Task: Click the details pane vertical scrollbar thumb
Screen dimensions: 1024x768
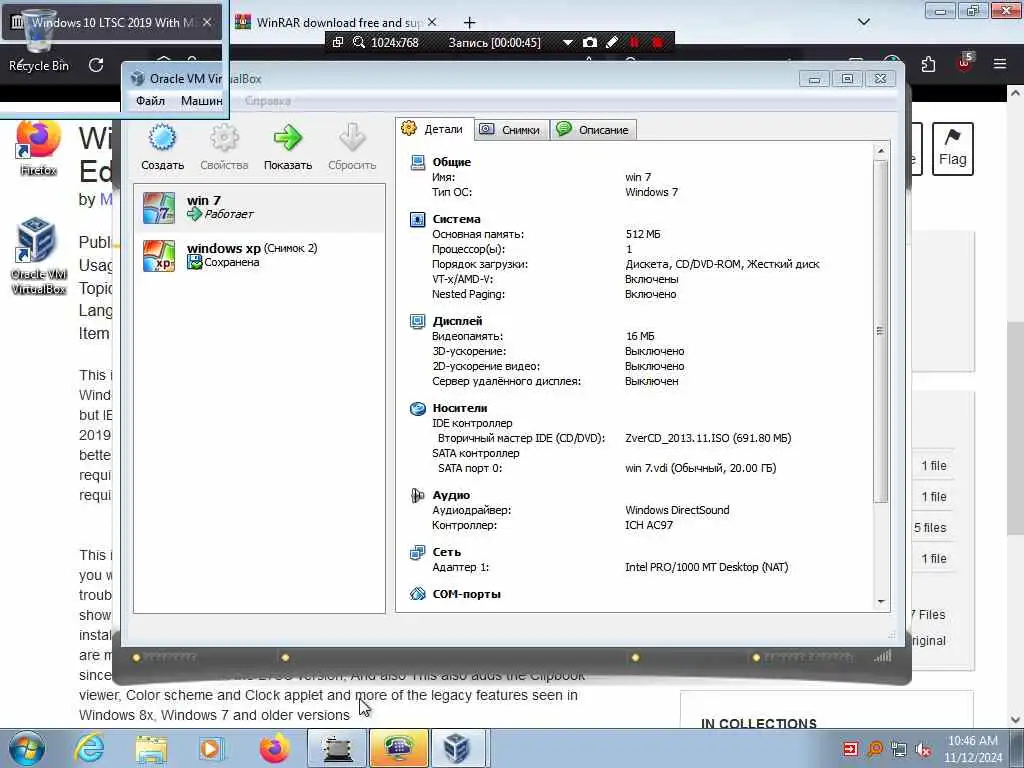Action: coord(881,331)
